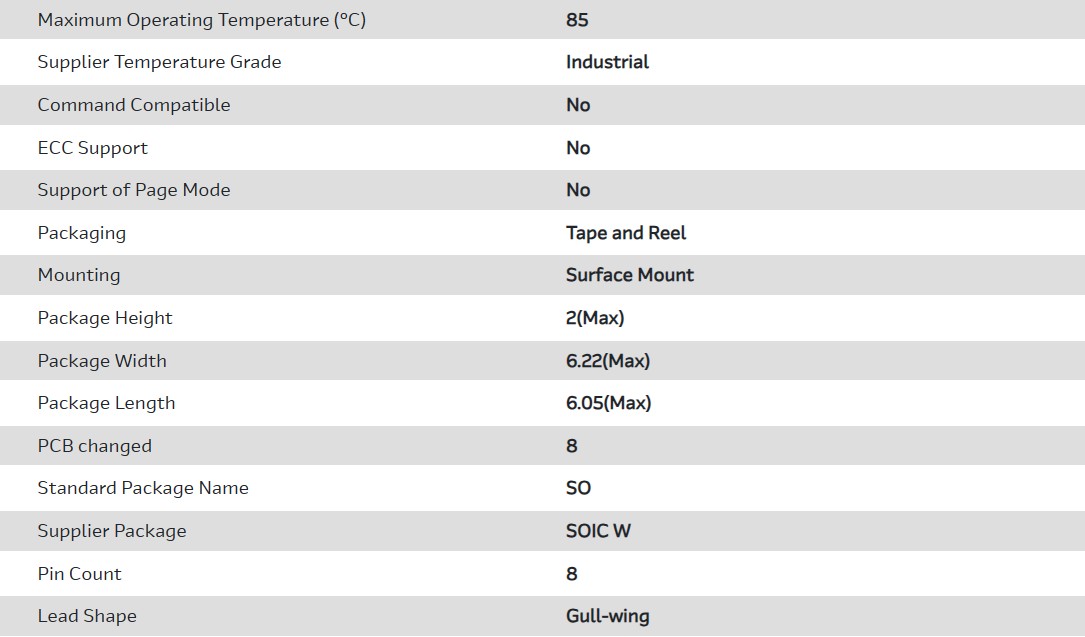Select the "Surface Mount" value
Screen dimensions: 1085x637
[x=630, y=275]
